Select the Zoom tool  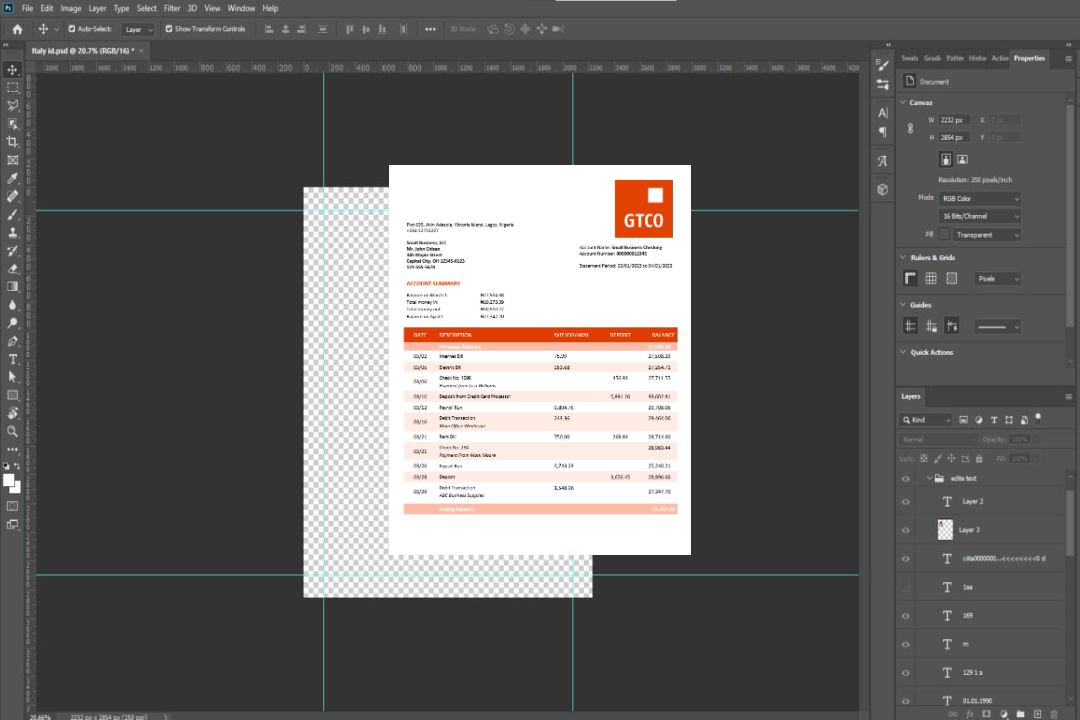[x=12, y=431]
